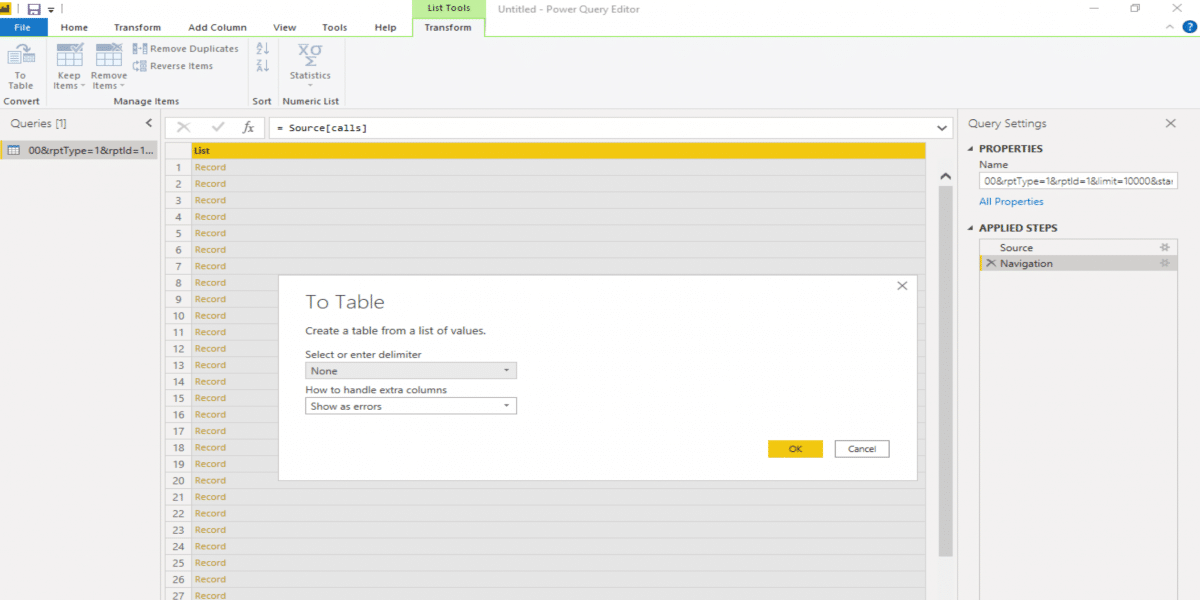Switch to the Add Column tab

(x=215, y=27)
